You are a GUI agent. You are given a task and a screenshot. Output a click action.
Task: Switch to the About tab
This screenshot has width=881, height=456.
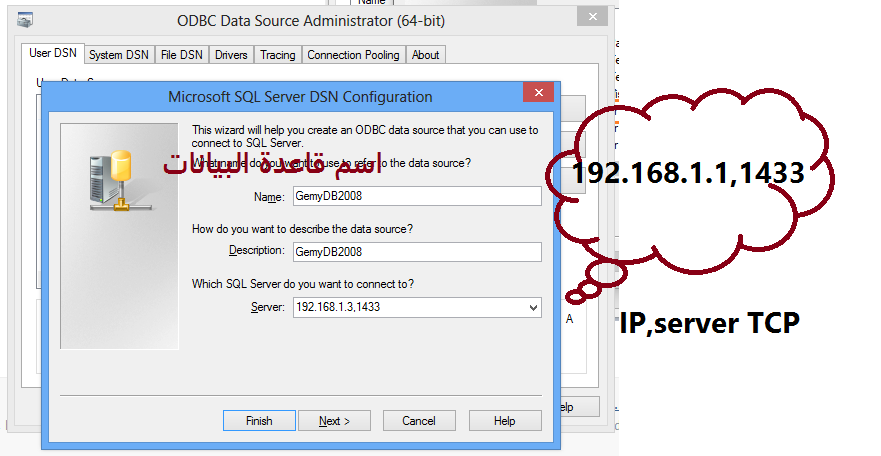coord(425,55)
